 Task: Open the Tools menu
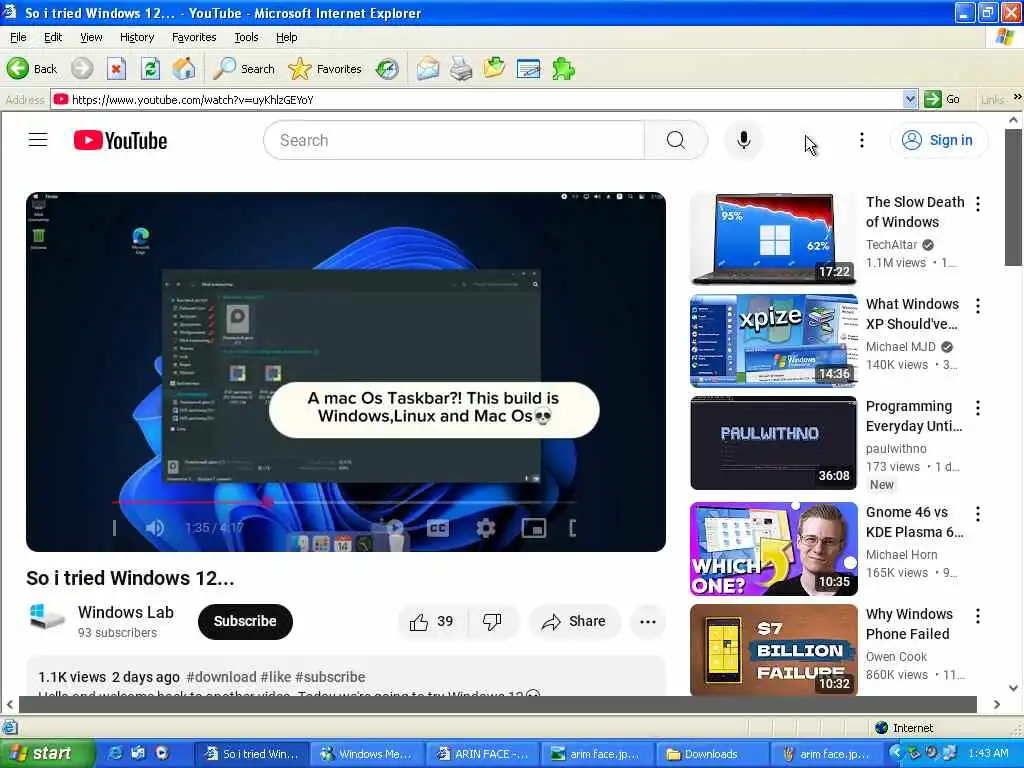click(x=246, y=37)
